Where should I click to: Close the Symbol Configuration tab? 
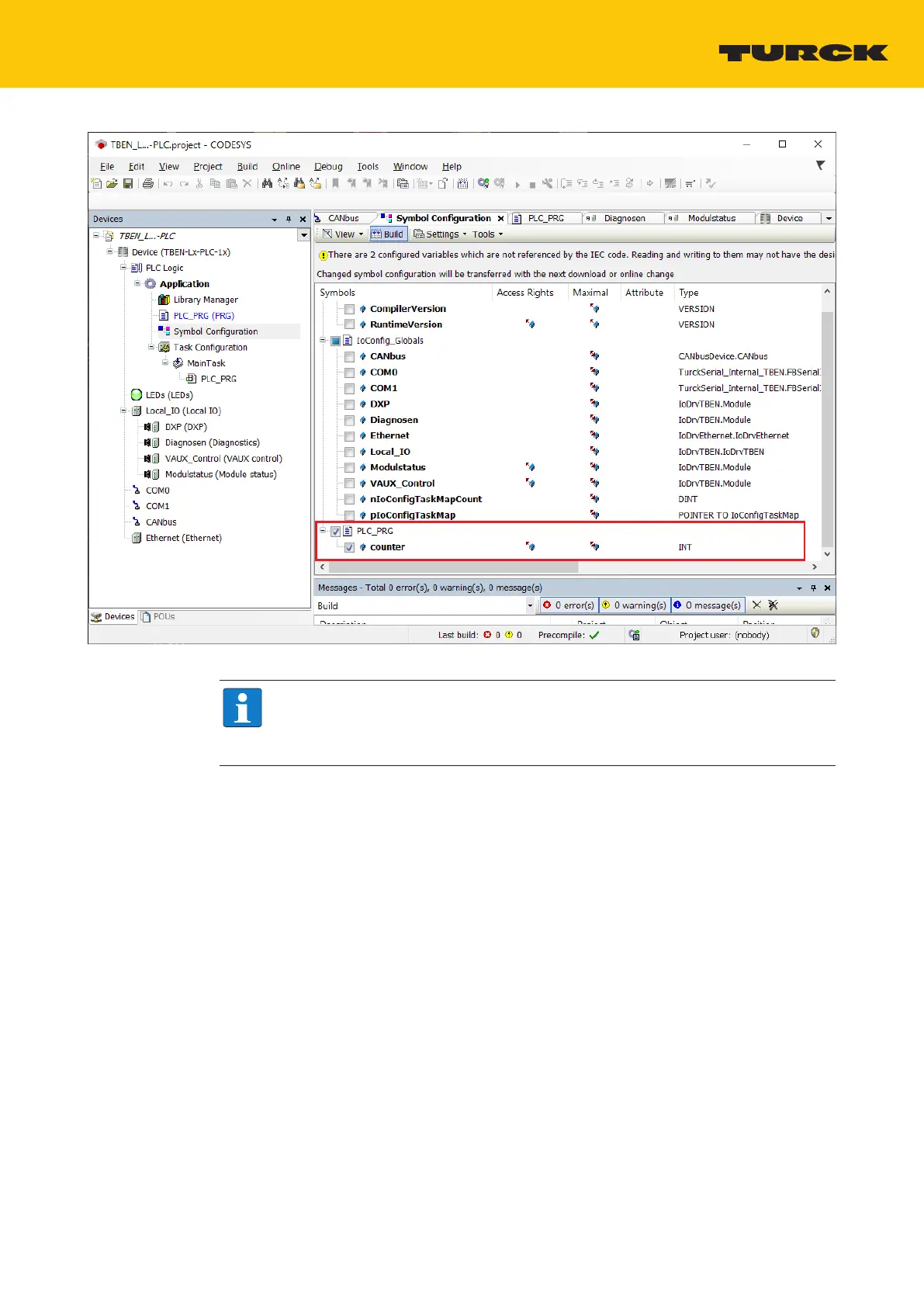501,219
